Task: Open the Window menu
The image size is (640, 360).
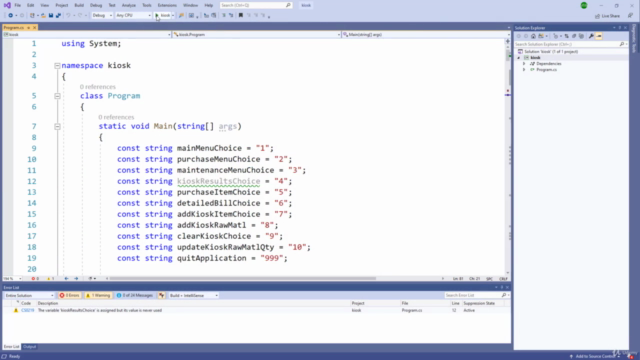Action: click(x=191, y=5)
